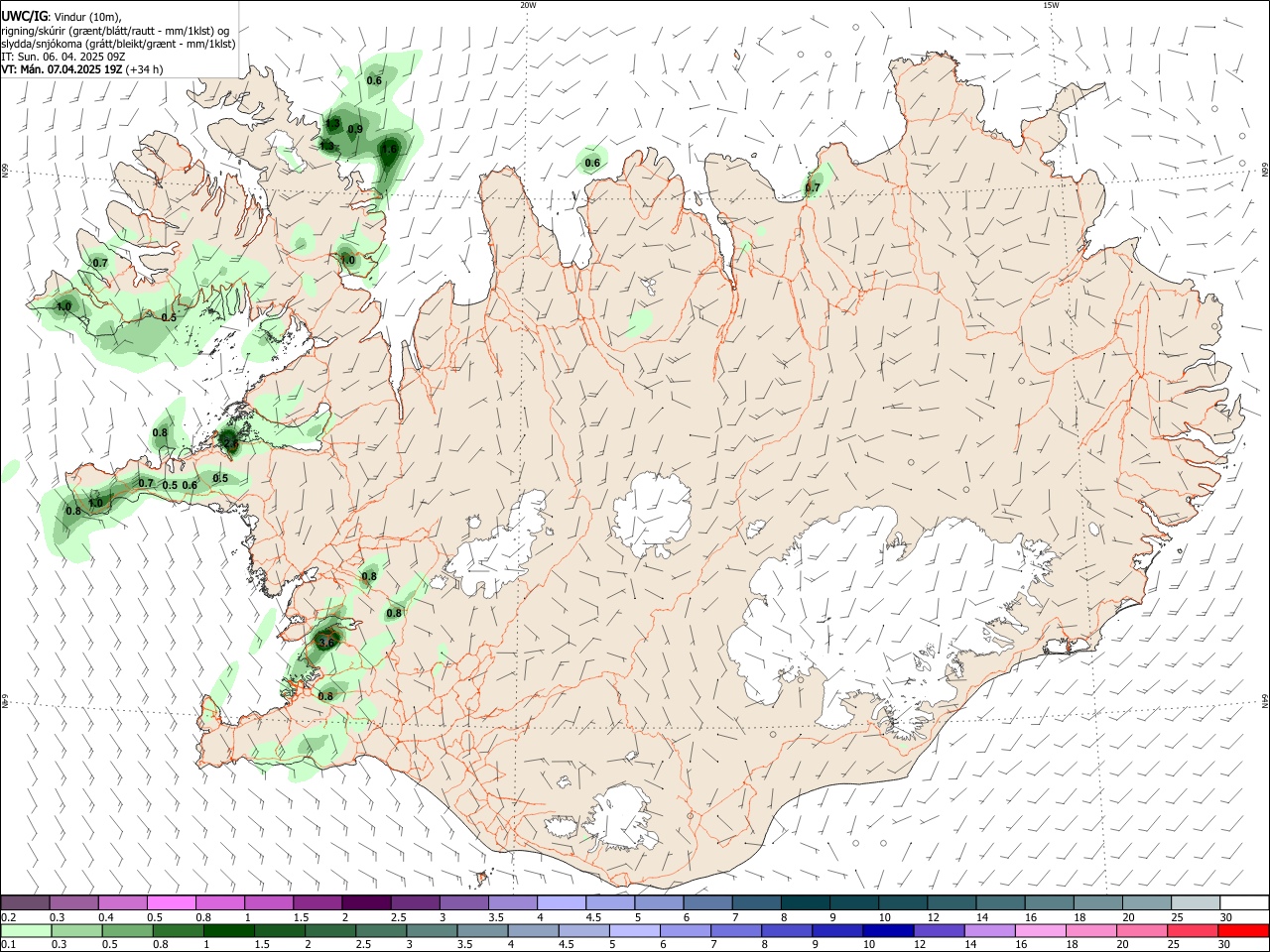Click the round Hofsjökull glacier in central Iceland
Screen dimensions: 1270x952
(652, 514)
